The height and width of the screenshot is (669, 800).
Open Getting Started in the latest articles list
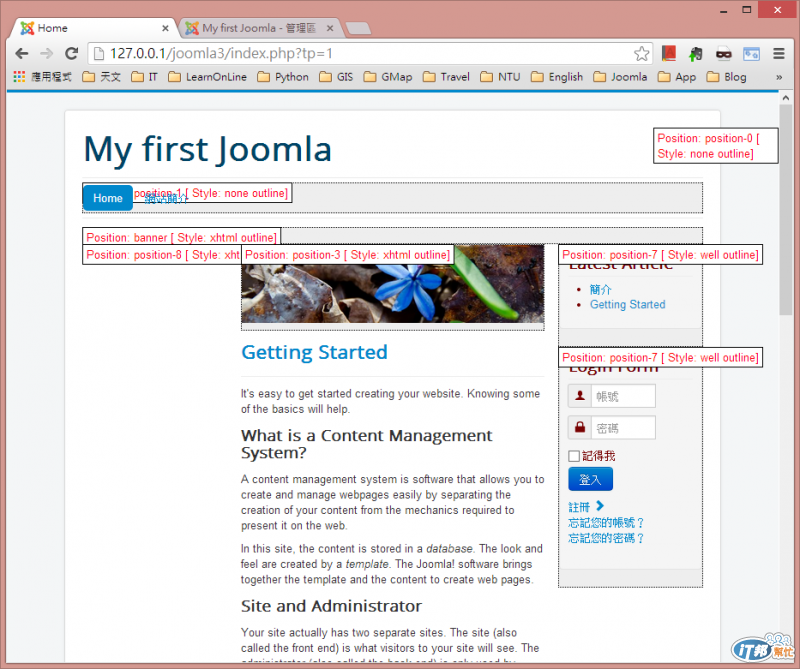[x=628, y=305]
